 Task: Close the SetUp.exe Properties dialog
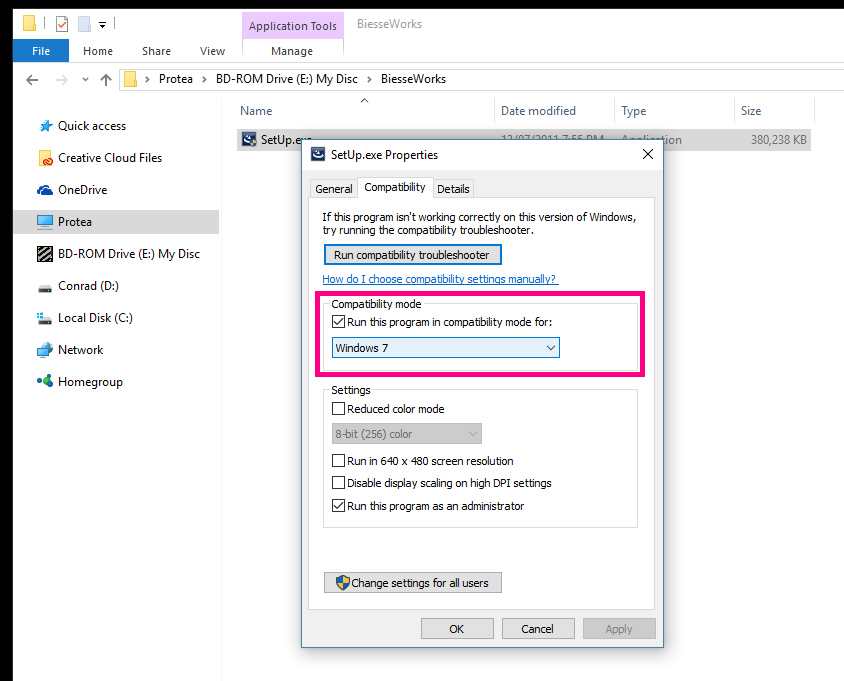(x=648, y=155)
